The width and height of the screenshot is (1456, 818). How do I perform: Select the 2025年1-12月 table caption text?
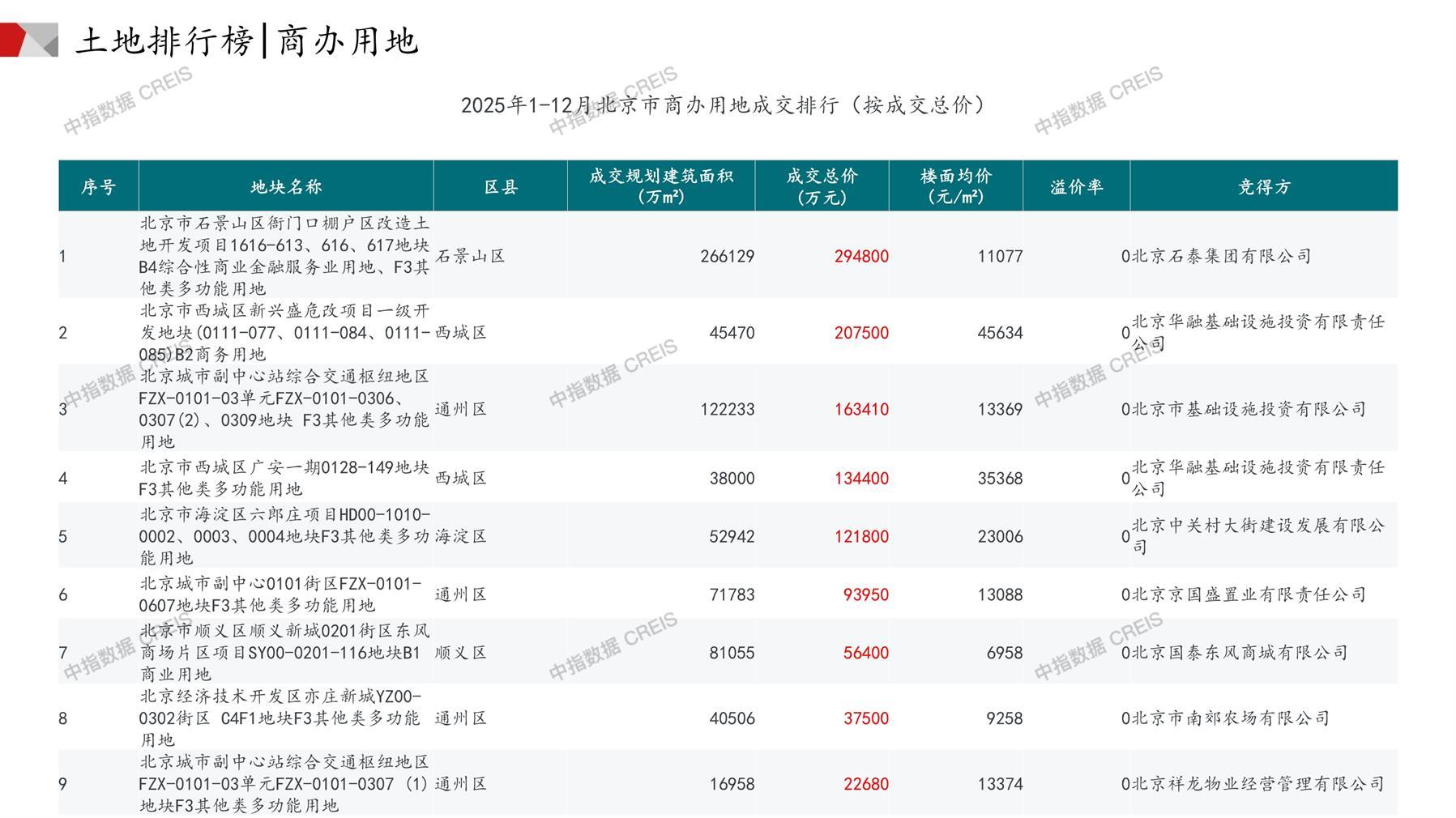point(724,105)
